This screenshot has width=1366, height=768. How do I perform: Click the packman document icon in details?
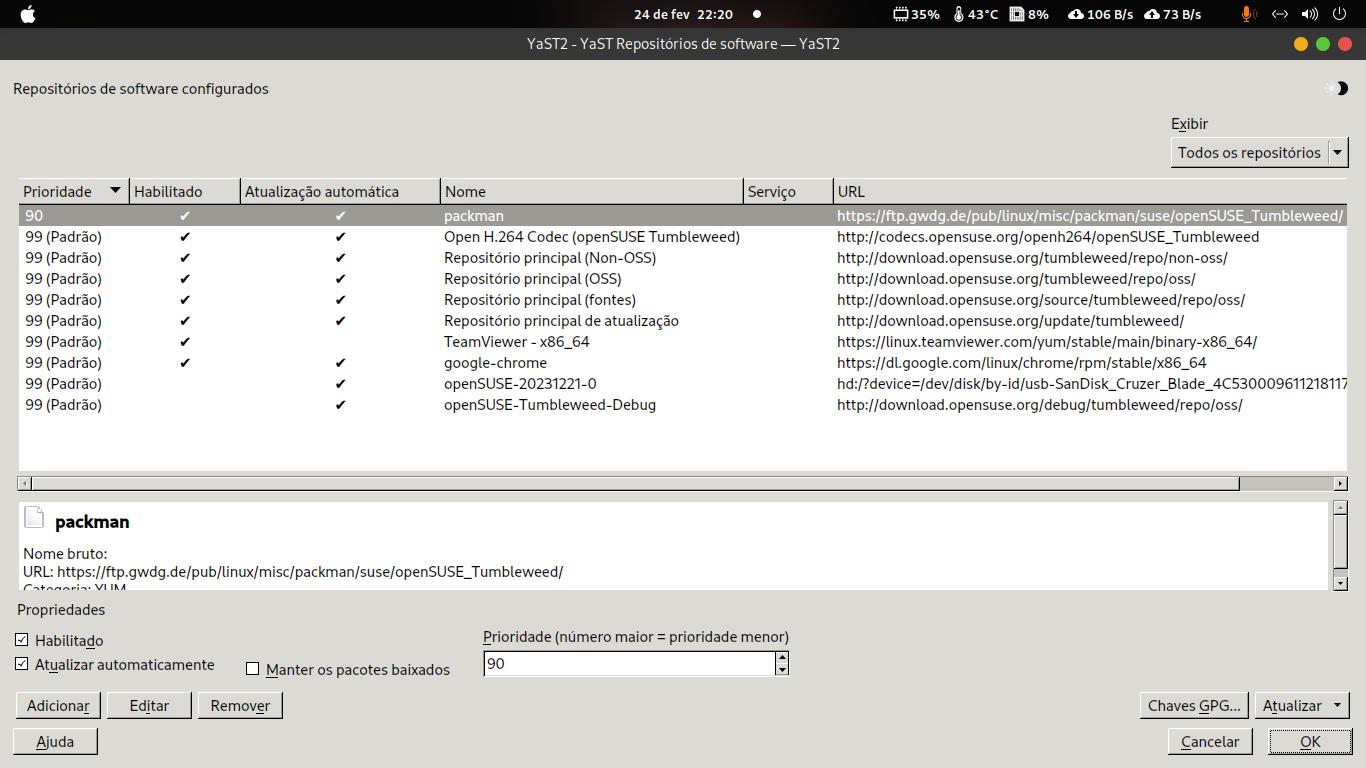(x=34, y=518)
